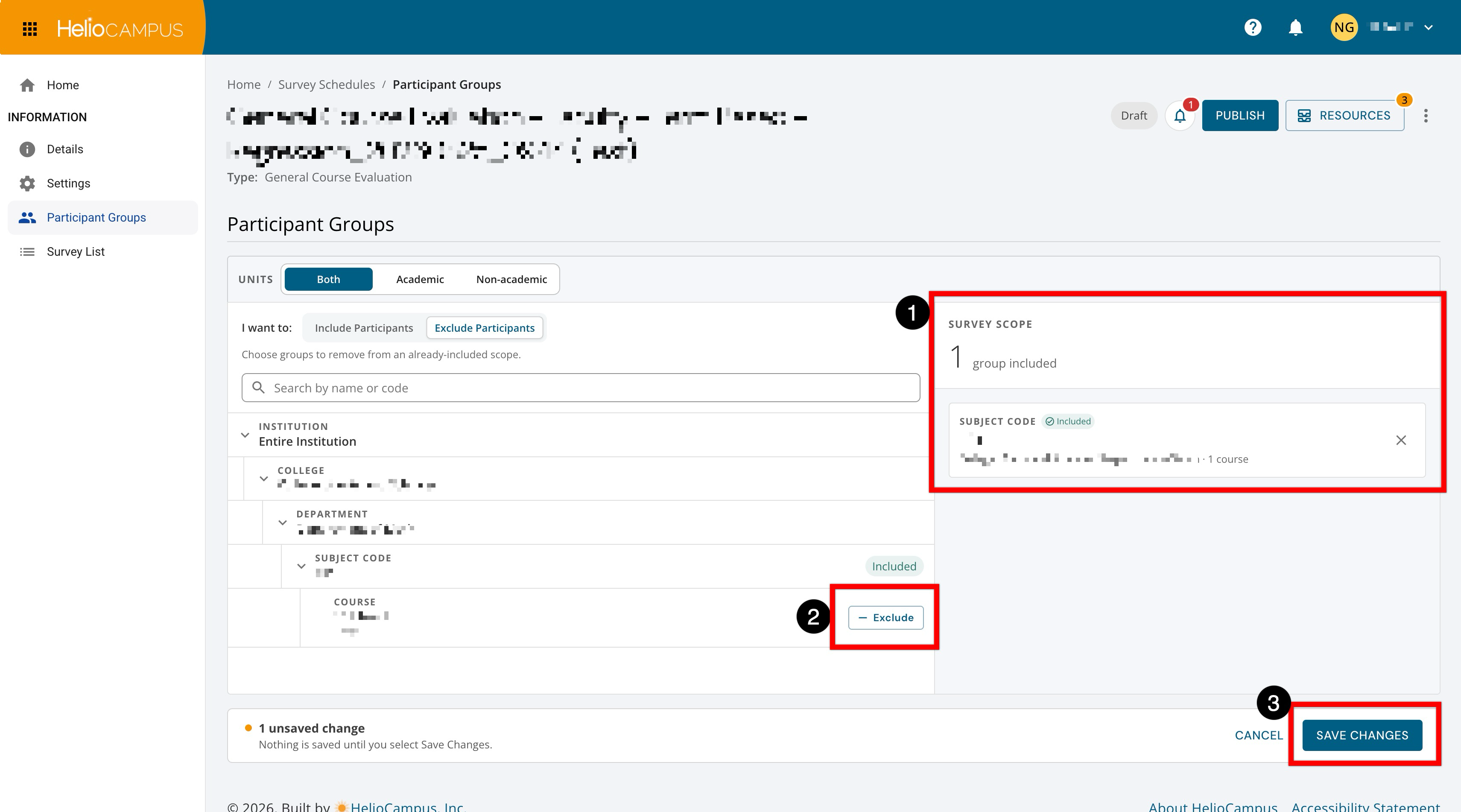Click the Exclude button for the course
Screen dimensions: 1461x812
(x=886, y=617)
